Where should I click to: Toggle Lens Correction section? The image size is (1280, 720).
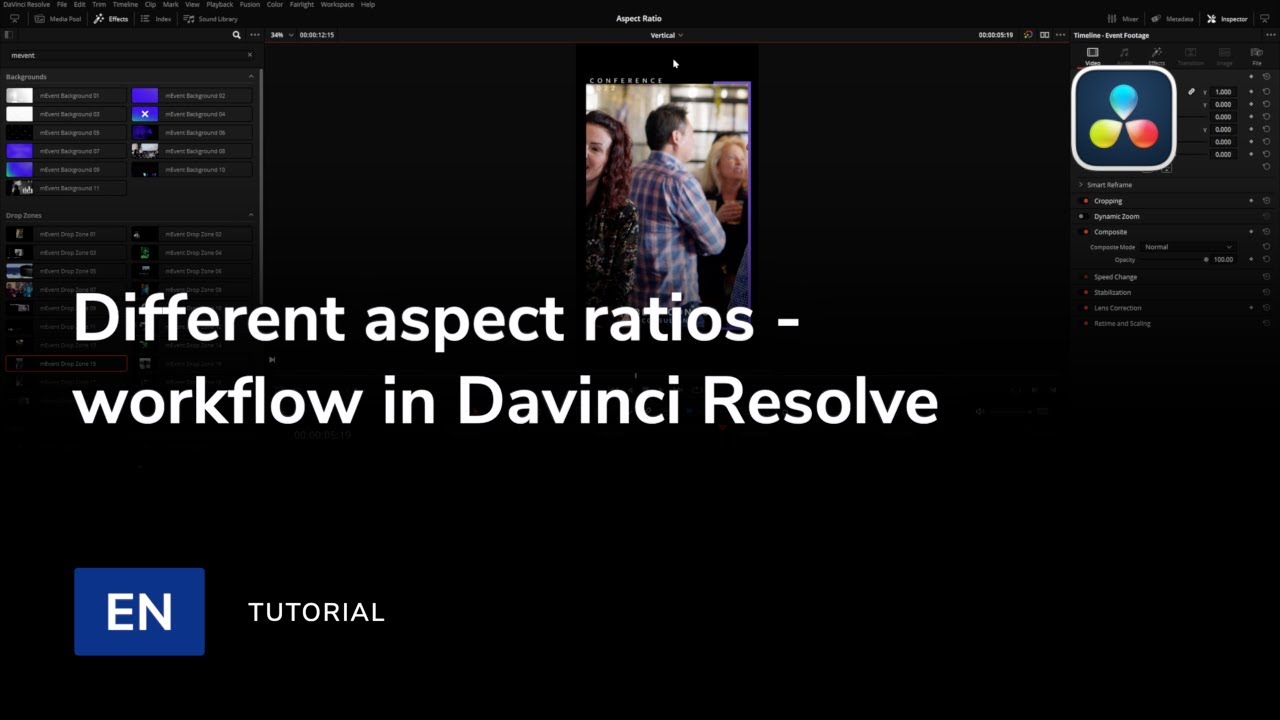[x=1086, y=308]
